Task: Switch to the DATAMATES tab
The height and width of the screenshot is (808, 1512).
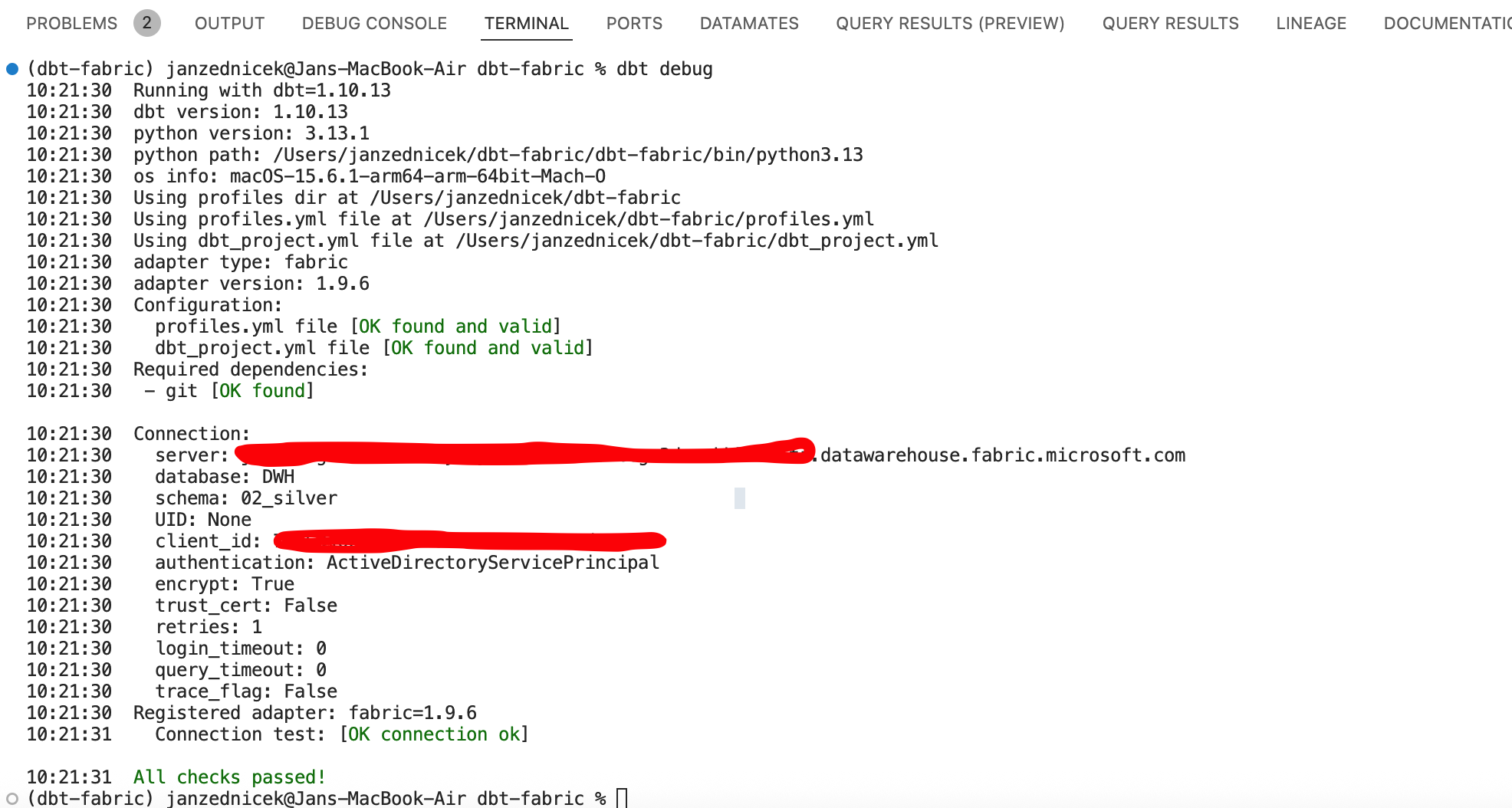Action: tap(749, 23)
